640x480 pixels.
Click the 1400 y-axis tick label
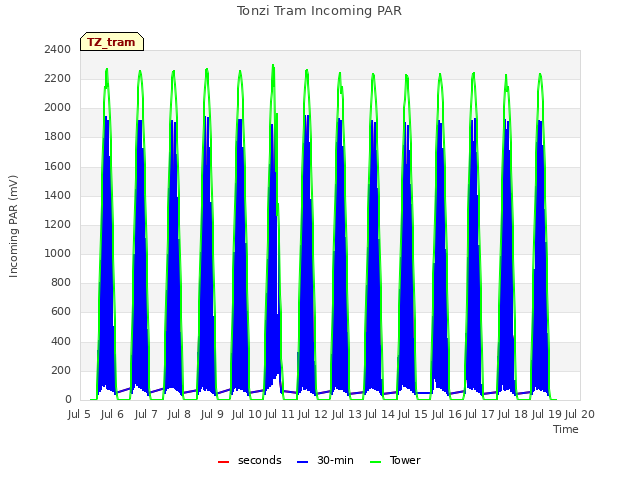pyautogui.click(x=58, y=195)
